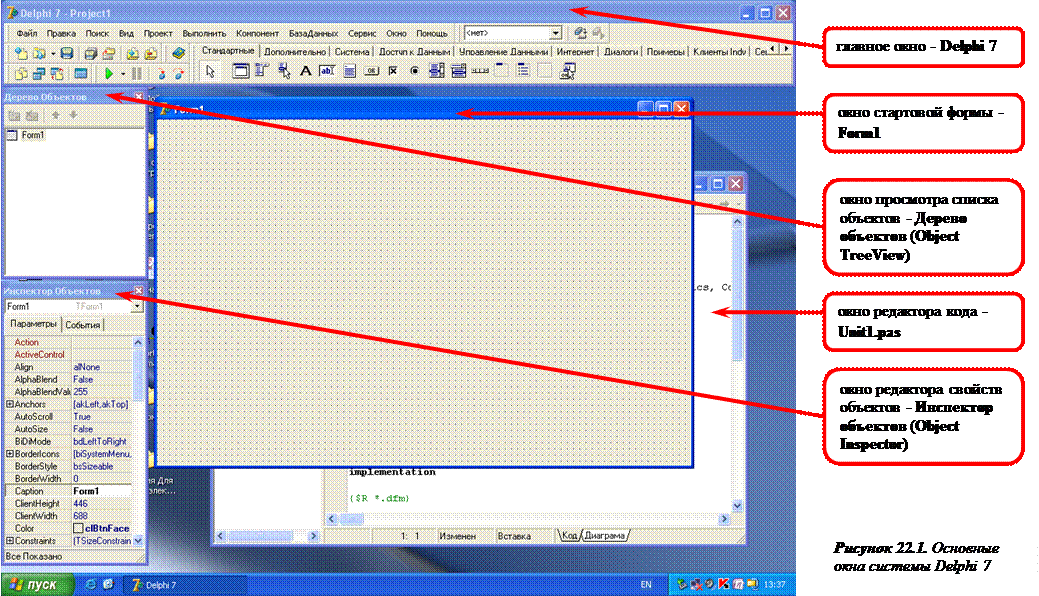Click the Color property clBtnFace swatch
Viewport: 1039px width, 596px height.
tap(78, 528)
